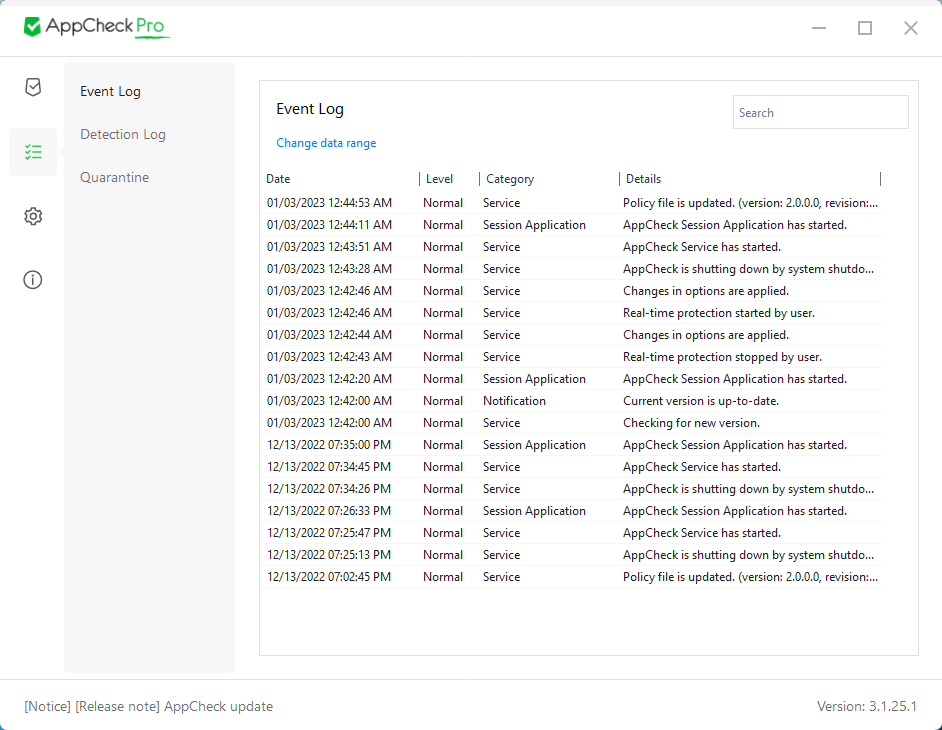Switch to the Detection Log tab
942x730 pixels.
123,135
